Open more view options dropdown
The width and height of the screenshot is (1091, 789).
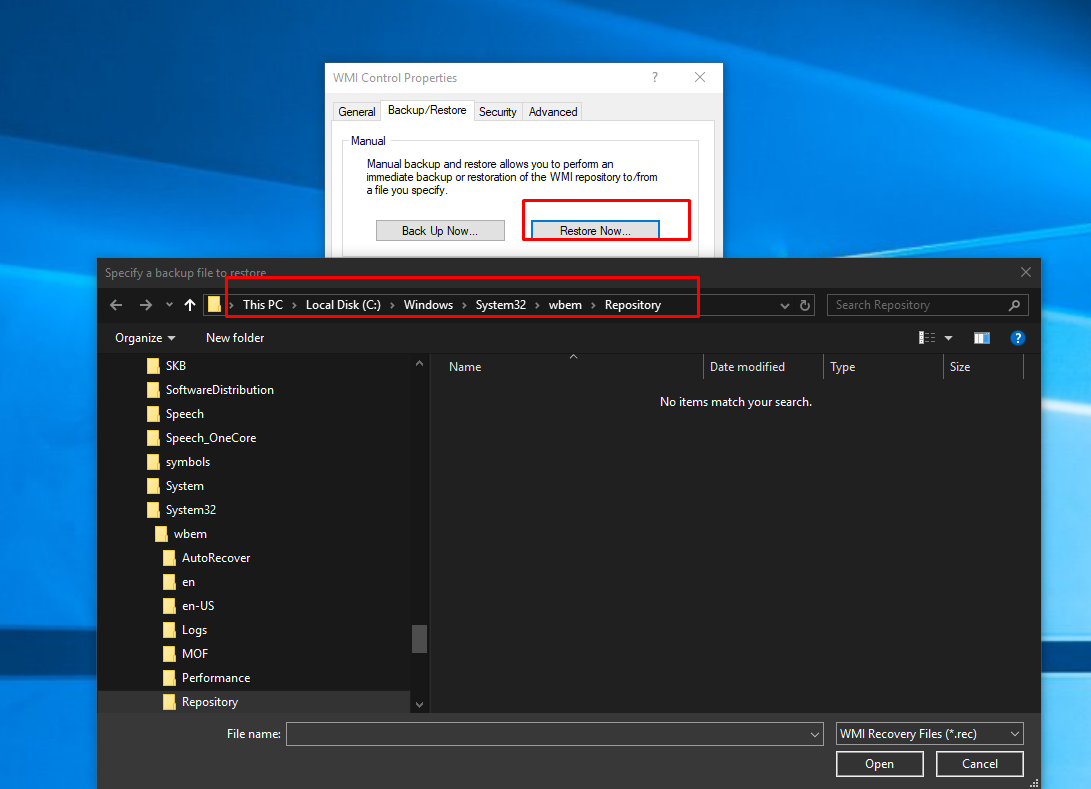click(x=948, y=338)
